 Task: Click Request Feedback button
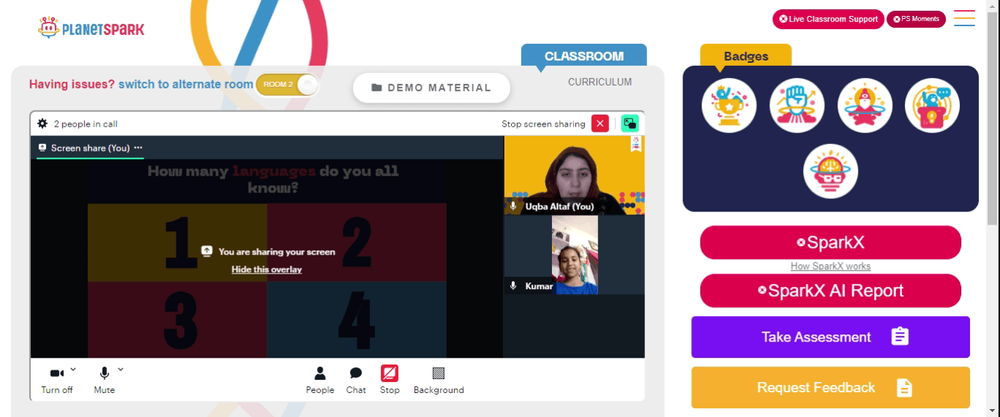point(830,388)
